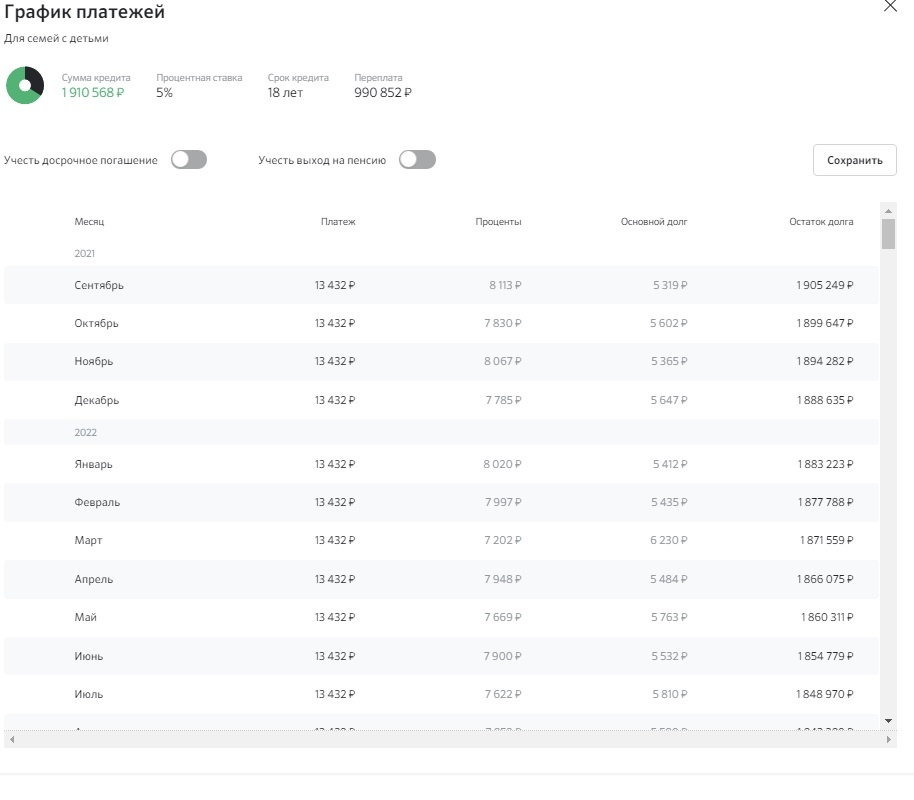Viewport: 914px width, 800px height.
Task: Click the horizontal scrollbar right arrow
Action: [x=888, y=739]
